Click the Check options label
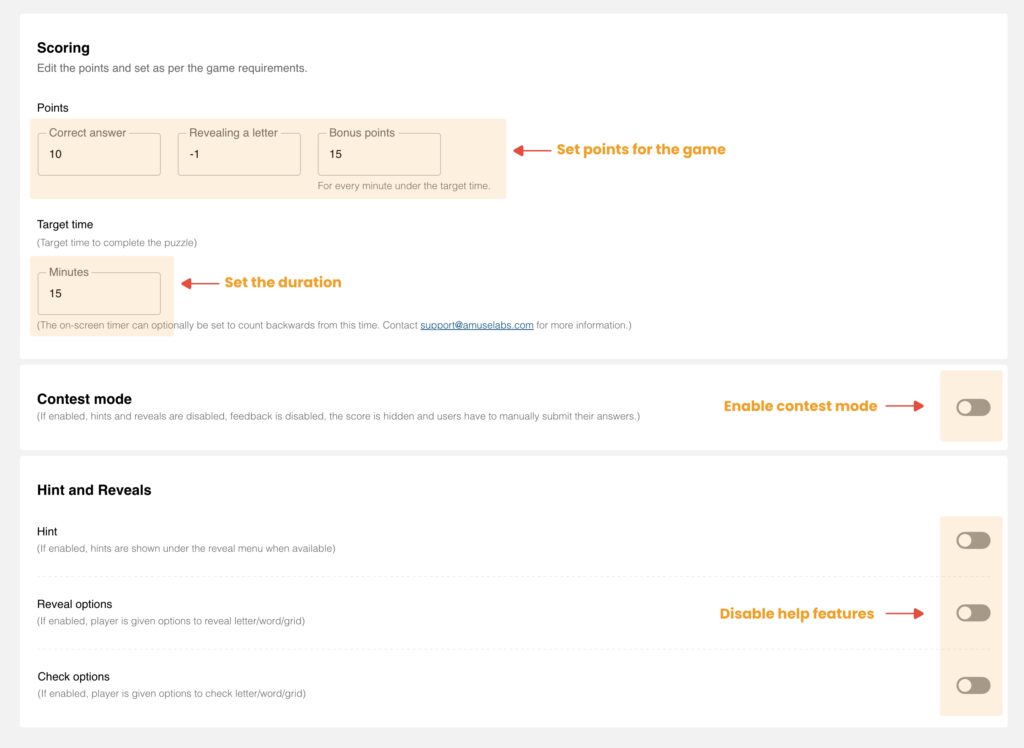The height and width of the screenshot is (748, 1024). (74, 677)
